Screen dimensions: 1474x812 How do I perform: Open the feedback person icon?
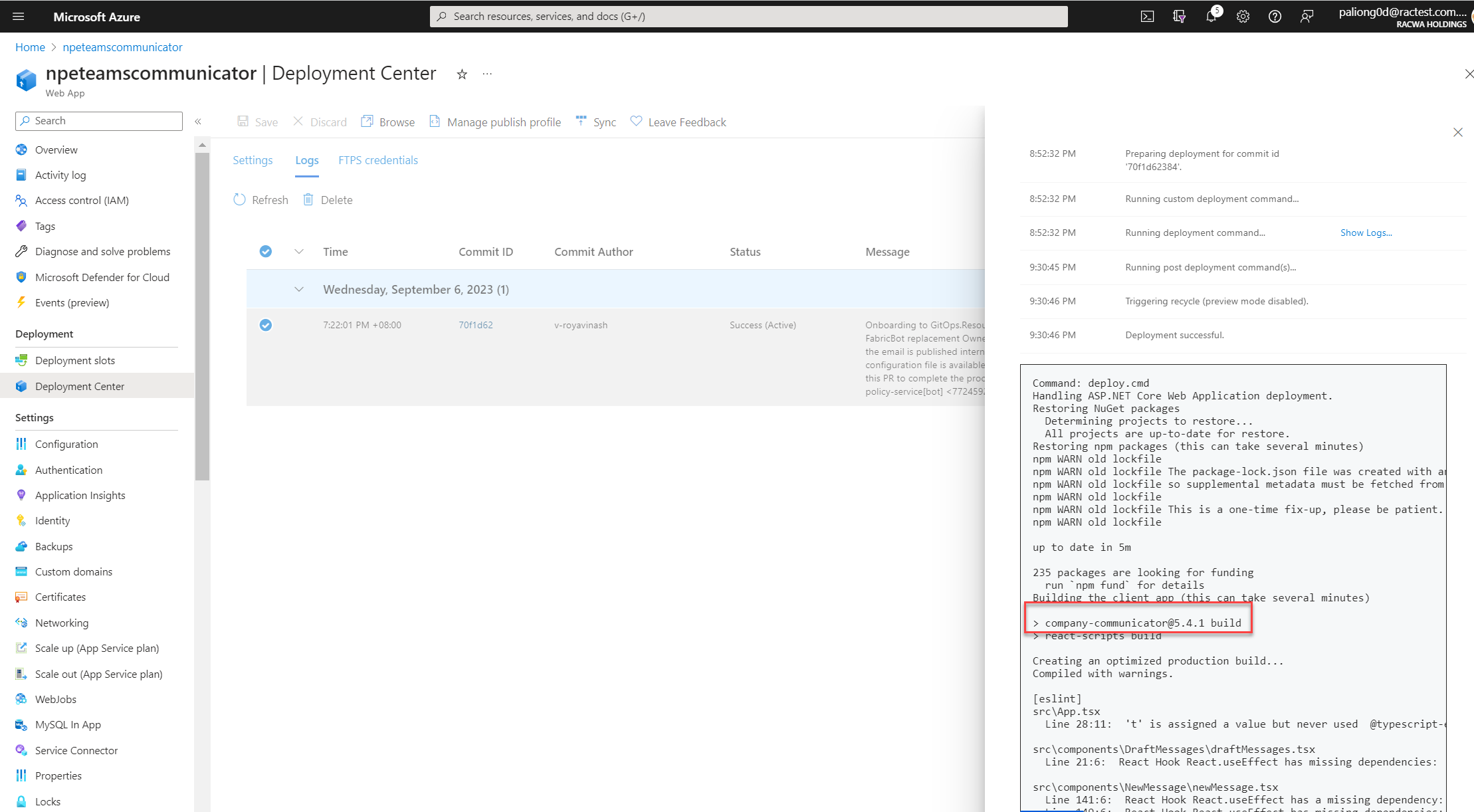tap(1307, 16)
